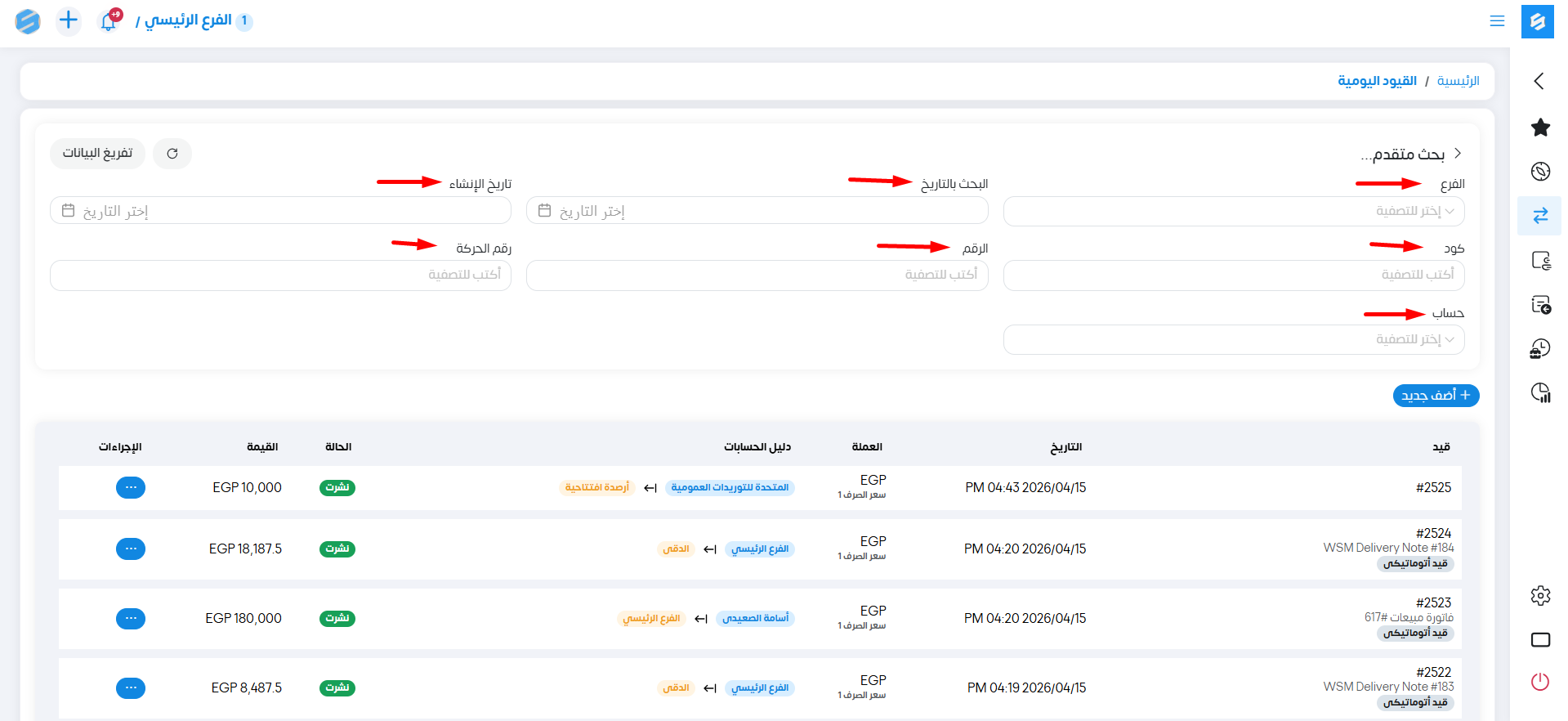The width and height of the screenshot is (1568, 721).
Task: Open the hamburger menu icon
Action: point(1497,21)
